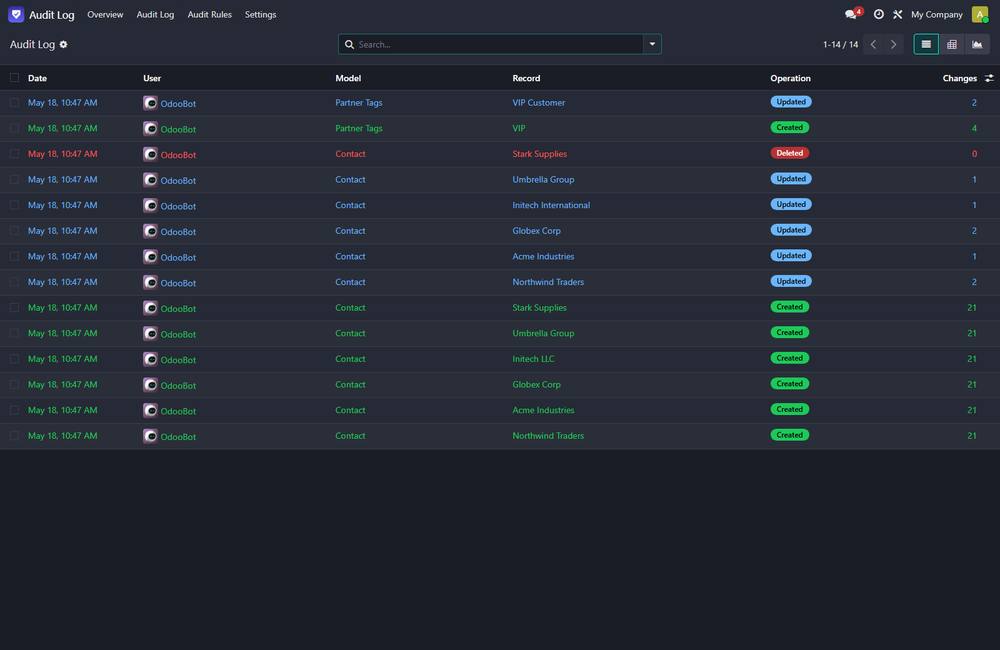Click OdooBot avatar in Initech International row
Viewport: 1000px width, 650px height.
150,205
